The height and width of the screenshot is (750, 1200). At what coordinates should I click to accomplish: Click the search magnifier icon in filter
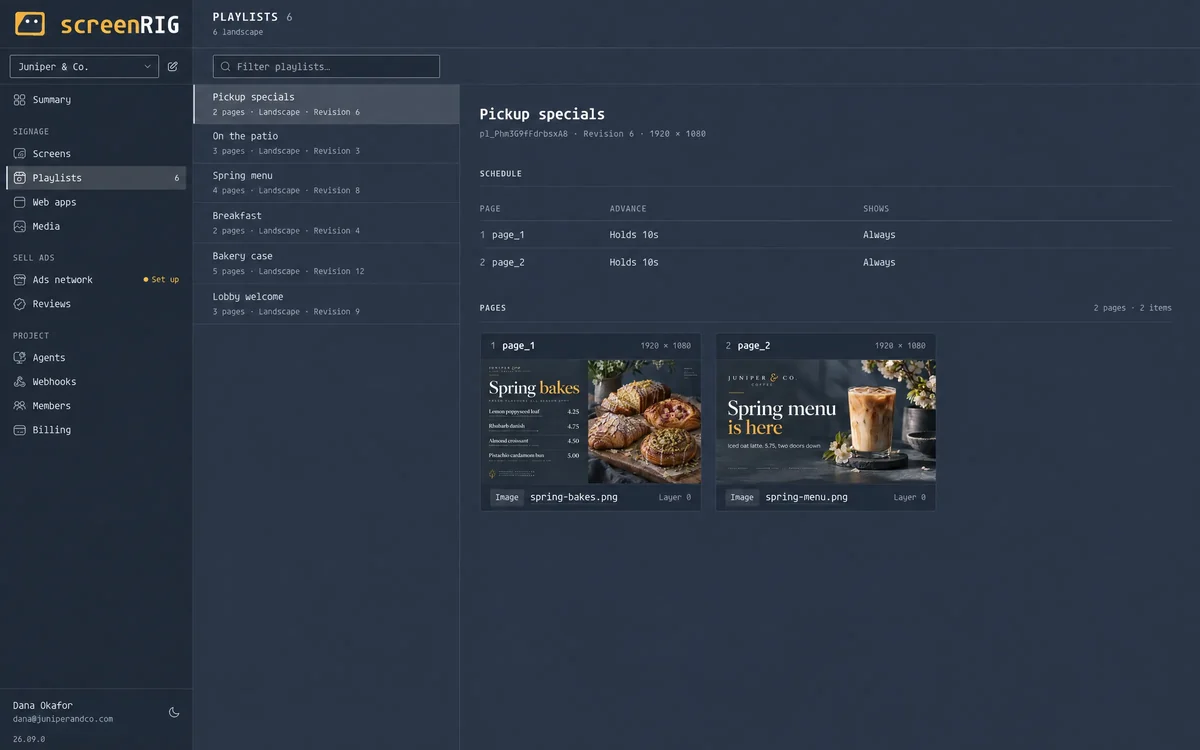click(225, 67)
